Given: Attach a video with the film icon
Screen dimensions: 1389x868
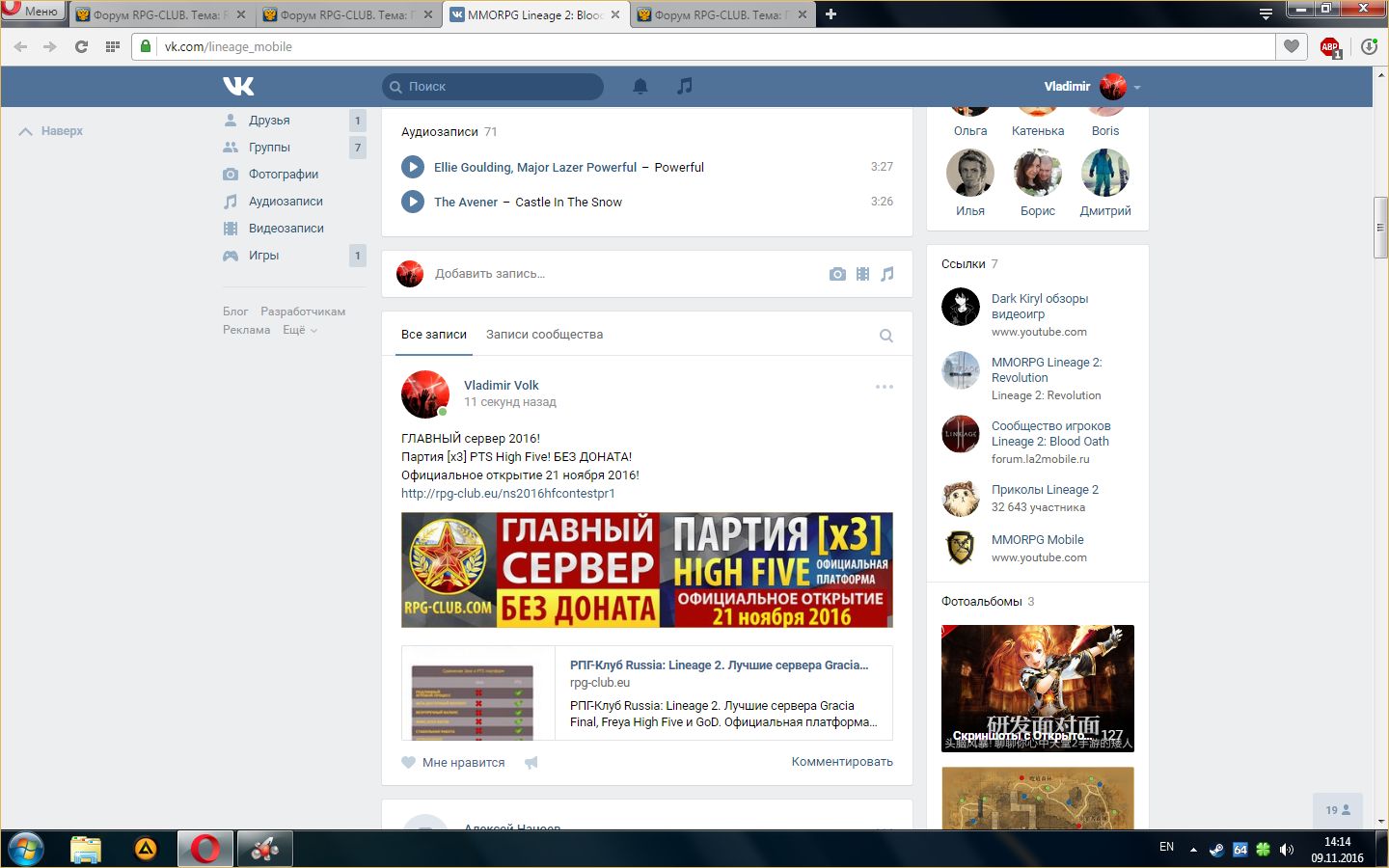Looking at the screenshot, I should [x=862, y=274].
